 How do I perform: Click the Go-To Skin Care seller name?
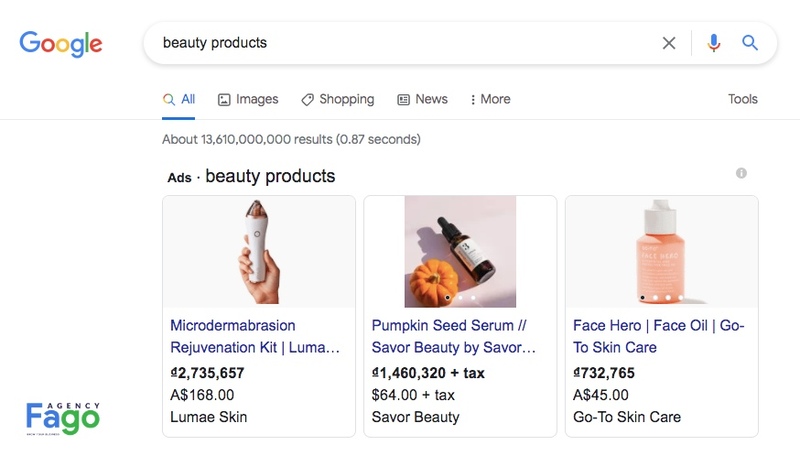[x=627, y=417]
